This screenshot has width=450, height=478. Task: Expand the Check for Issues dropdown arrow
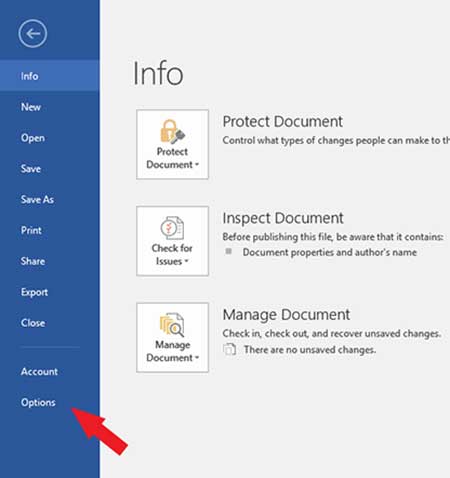[x=186, y=261]
